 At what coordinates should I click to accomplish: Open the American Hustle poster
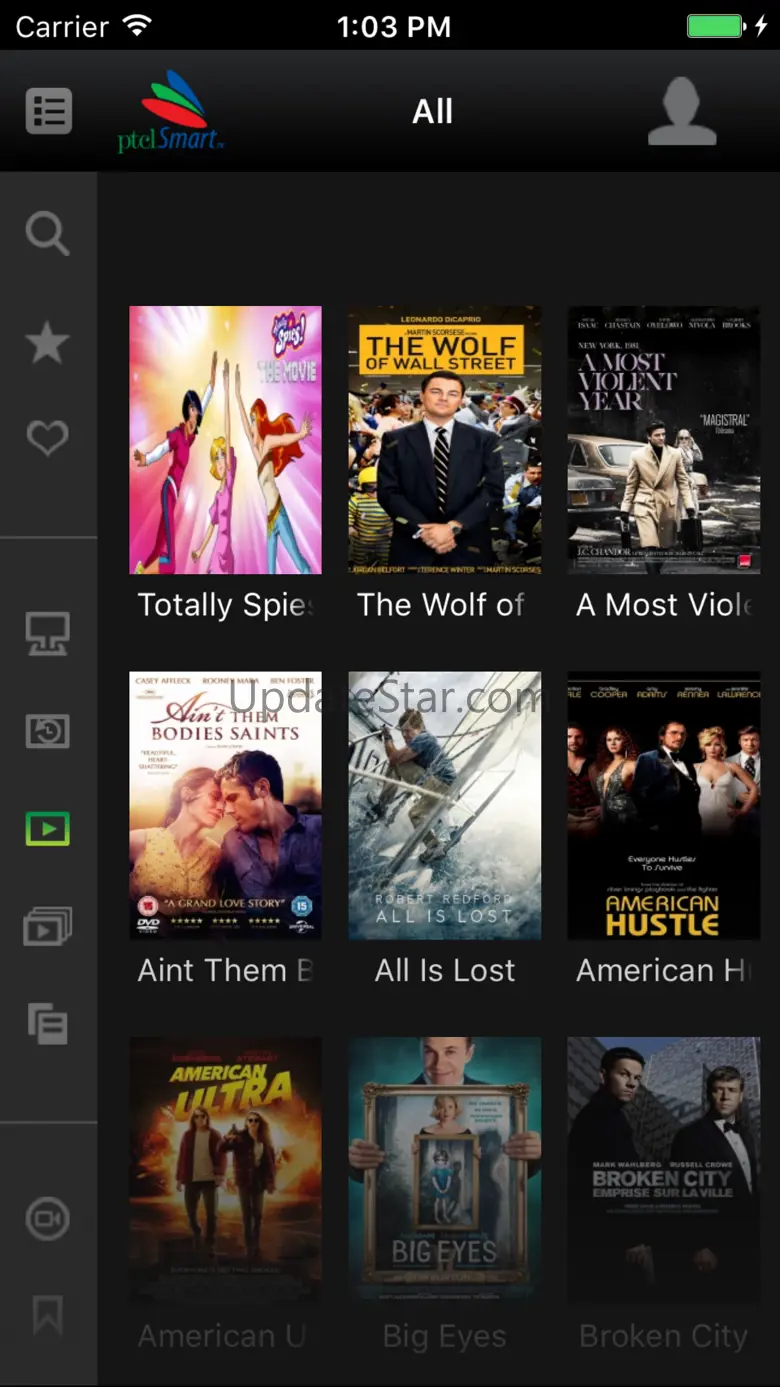tap(664, 805)
